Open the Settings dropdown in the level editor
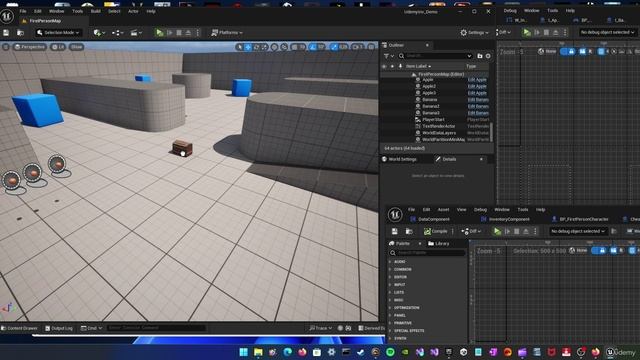The width and height of the screenshot is (640, 360). (474, 33)
